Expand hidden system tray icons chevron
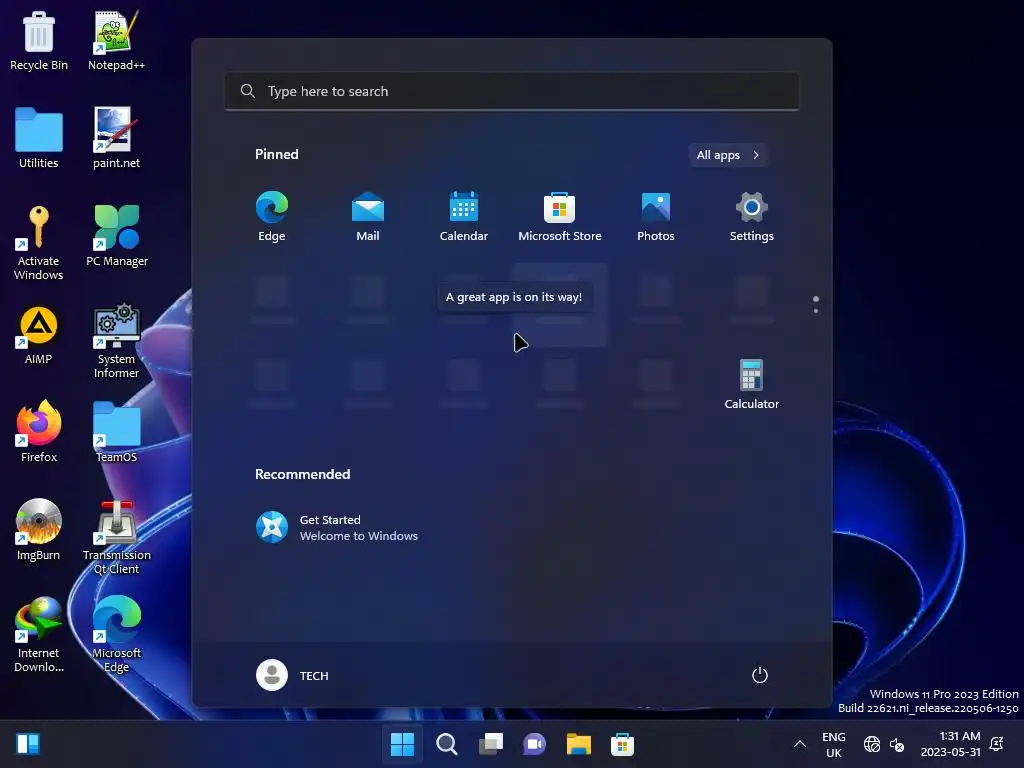 coord(799,744)
